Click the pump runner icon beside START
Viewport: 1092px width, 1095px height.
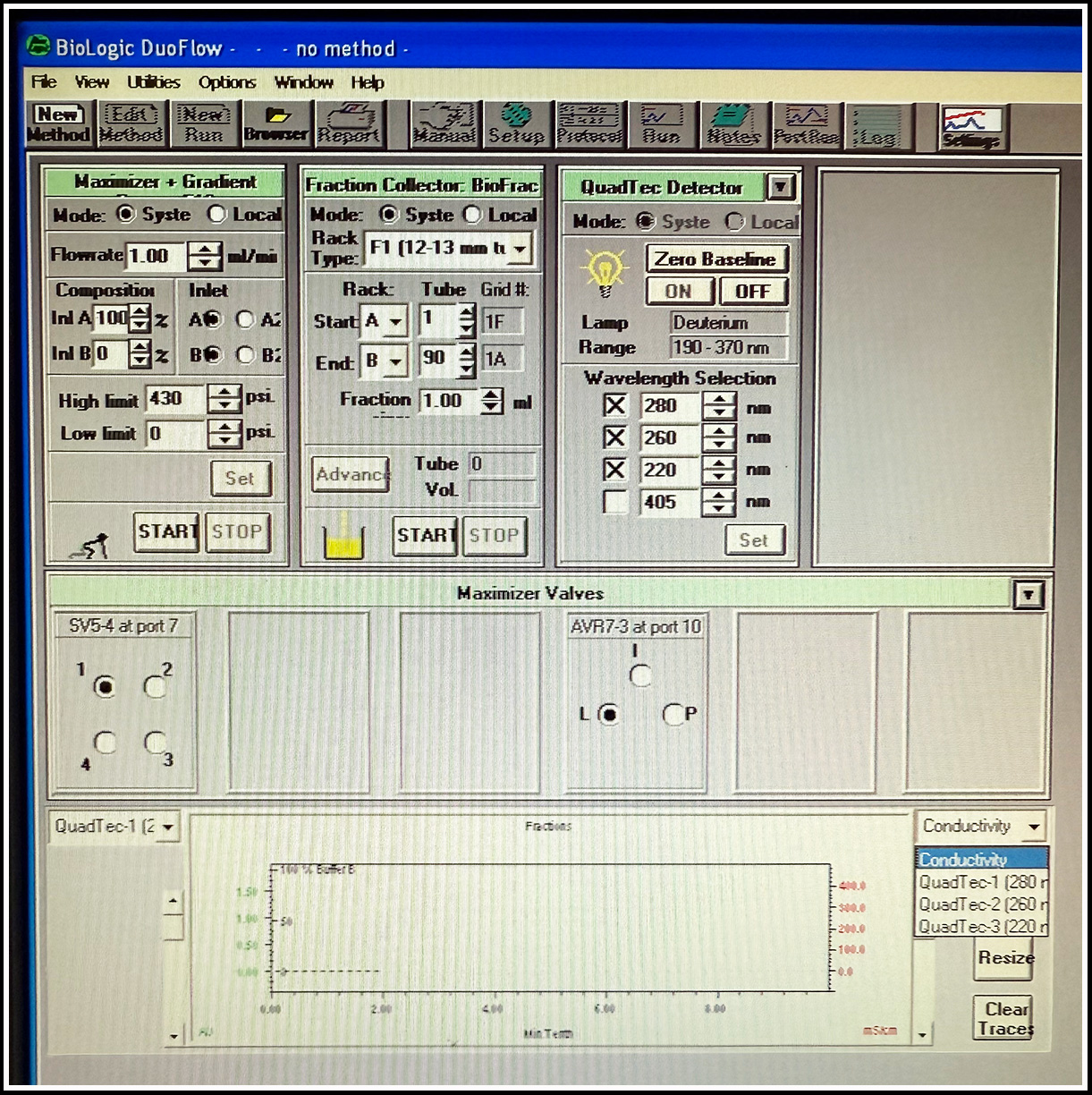(89, 546)
